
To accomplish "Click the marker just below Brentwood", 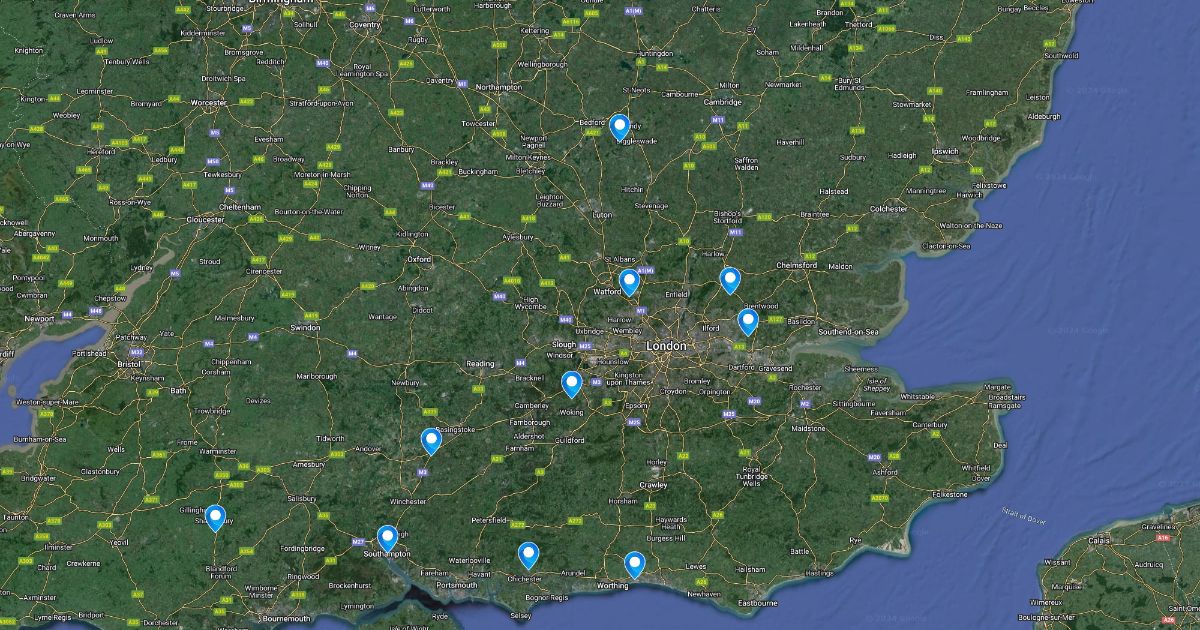I will (x=748, y=322).
